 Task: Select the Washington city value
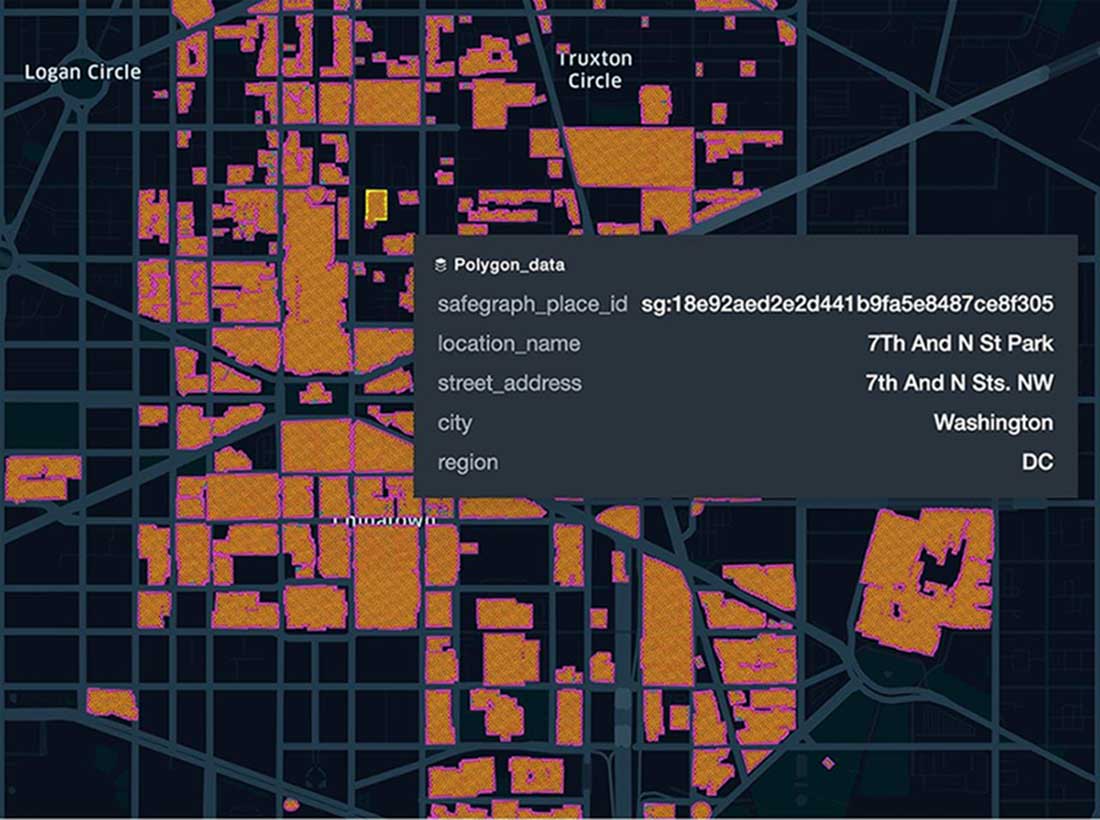(992, 423)
